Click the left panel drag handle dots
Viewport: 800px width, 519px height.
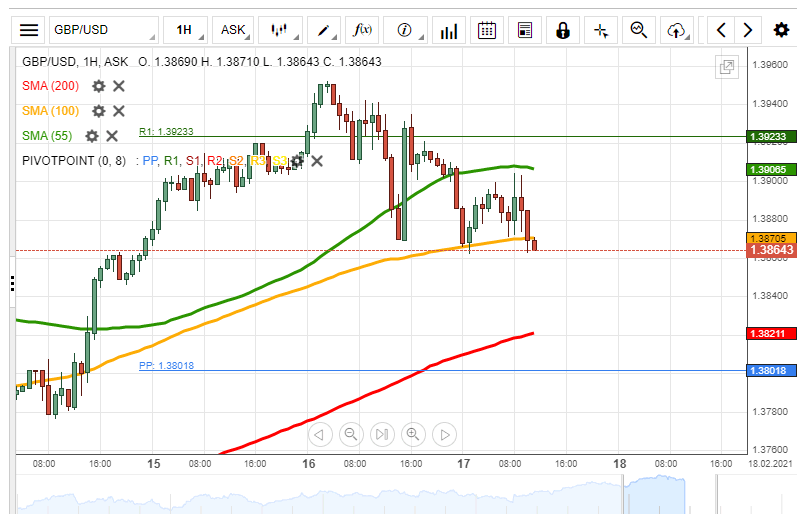(12, 283)
